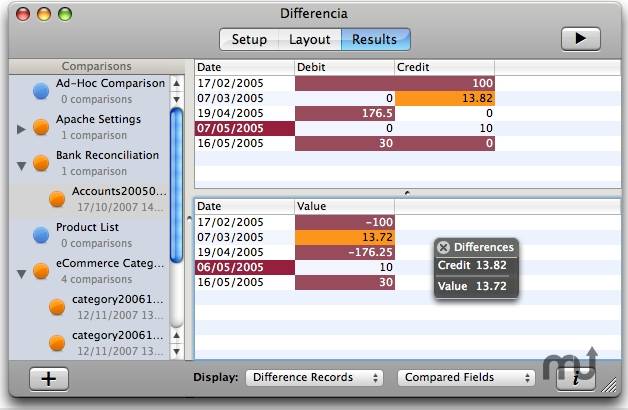Select the Results tab
This screenshot has width=628, height=410.
(x=375, y=39)
